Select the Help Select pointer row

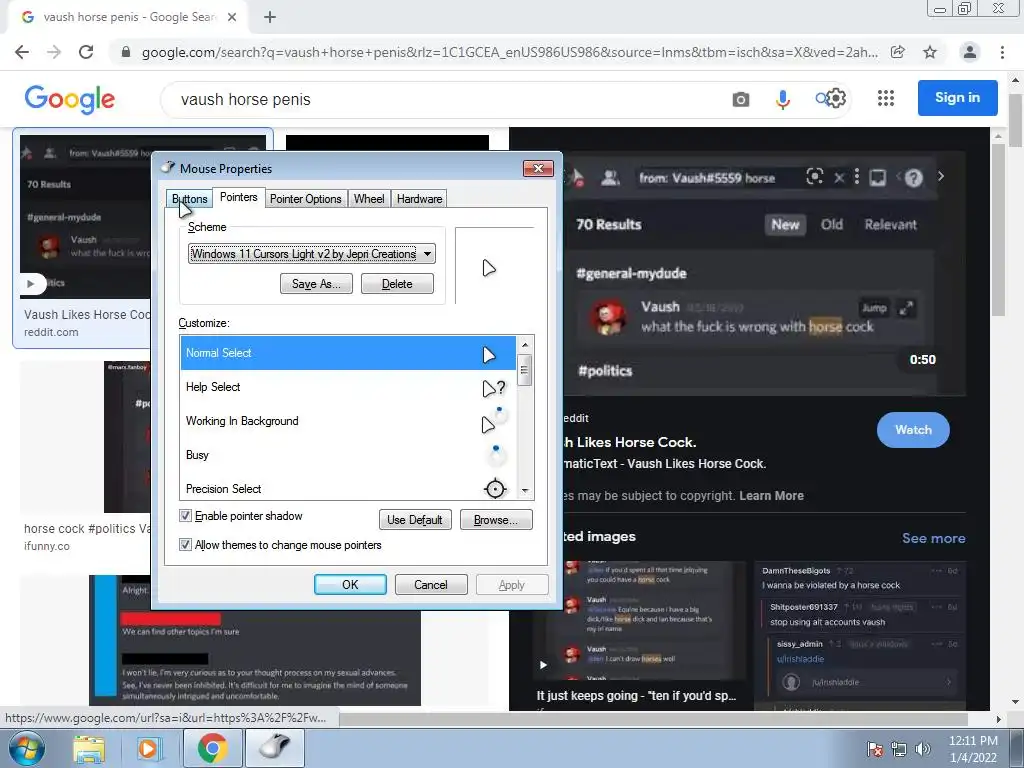[348, 387]
